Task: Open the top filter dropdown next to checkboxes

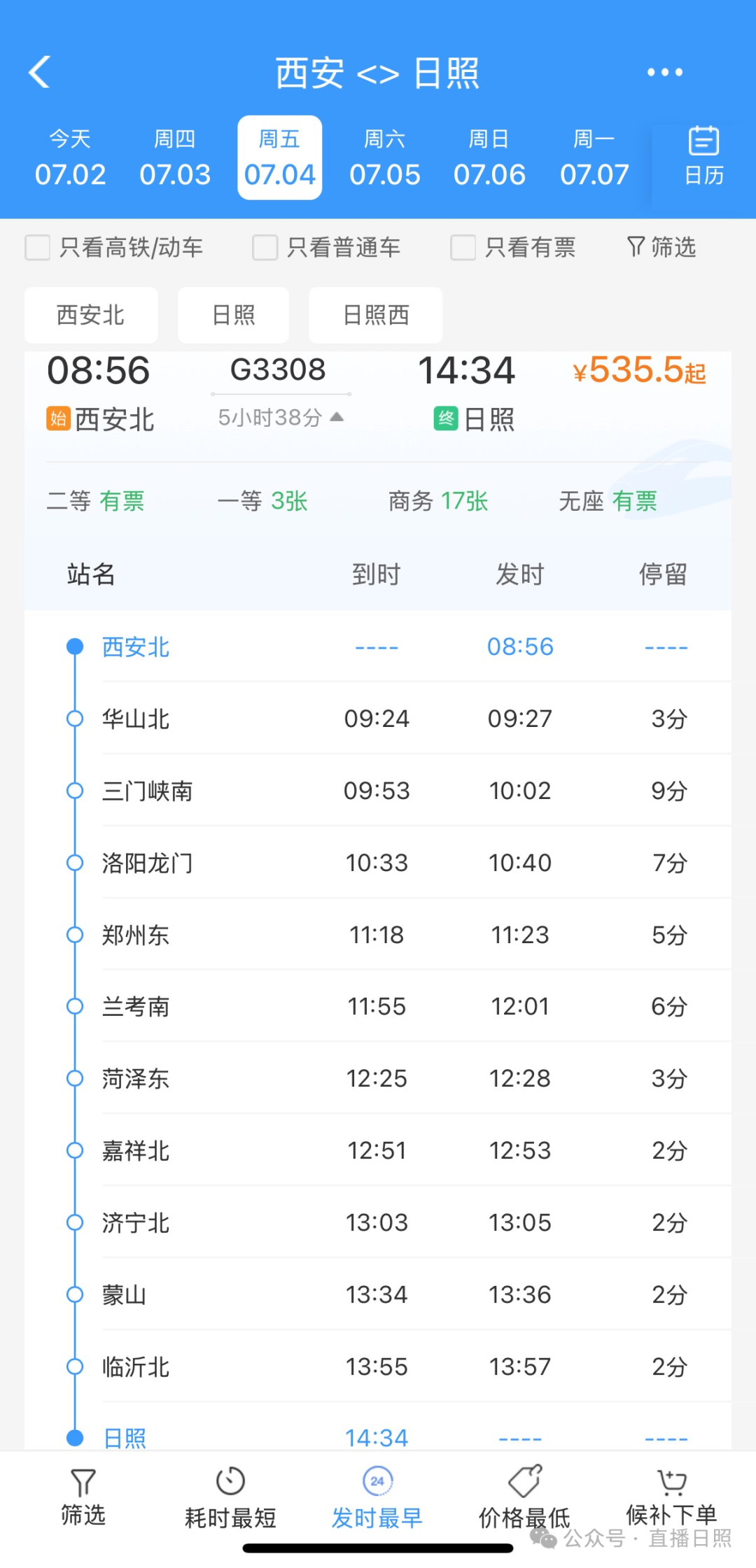Action: (x=661, y=247)
